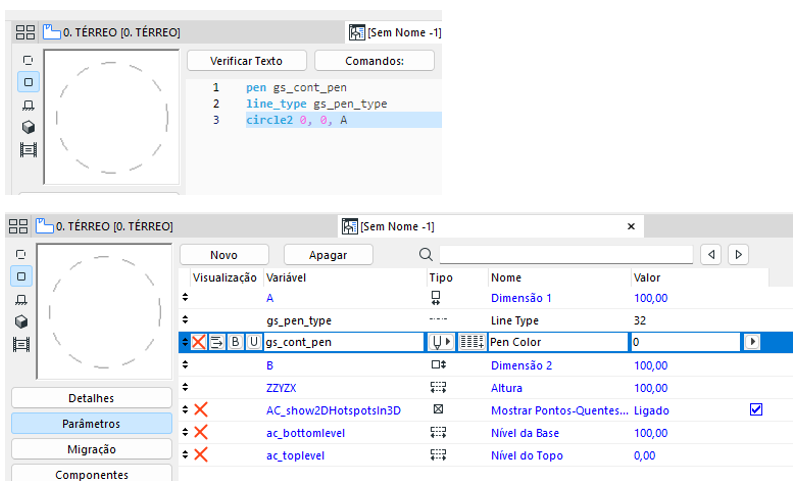The height and width of the screenshot is (492, 808).
Task: Open the Detalhes section
Action: [x=91, y=398]
